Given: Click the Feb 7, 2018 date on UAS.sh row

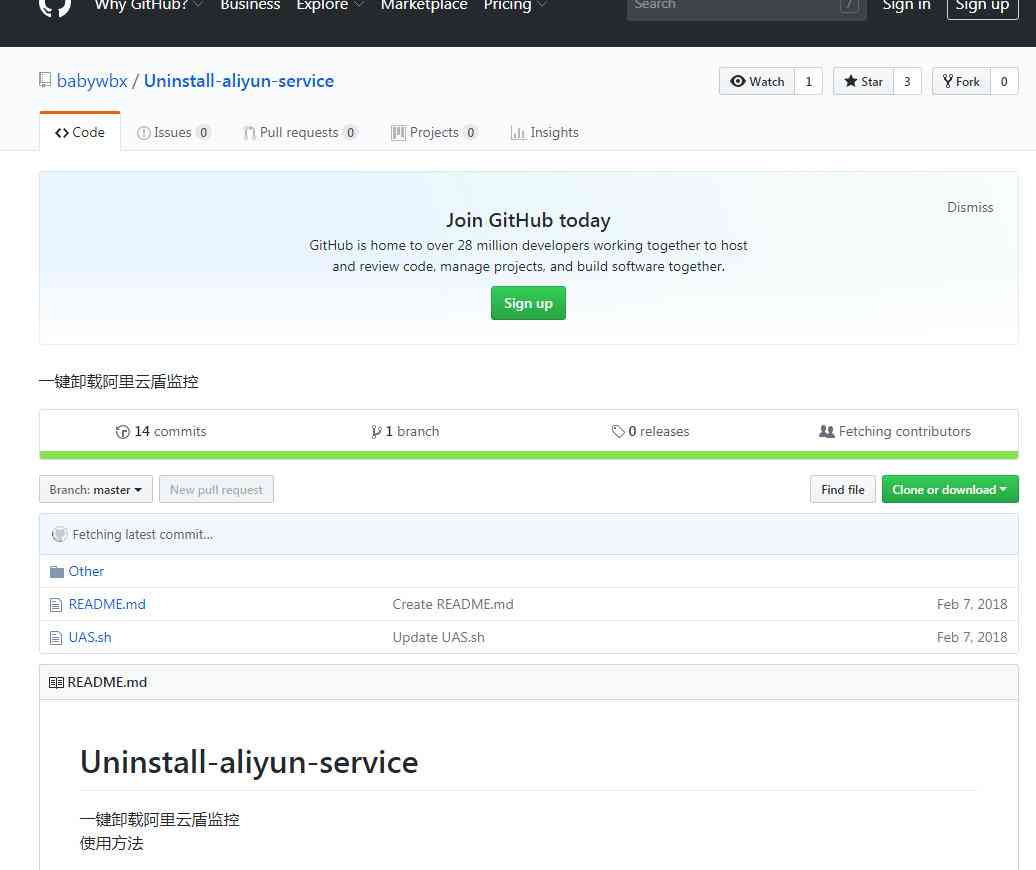Looking at the screenshot, I should click(971, 637).
